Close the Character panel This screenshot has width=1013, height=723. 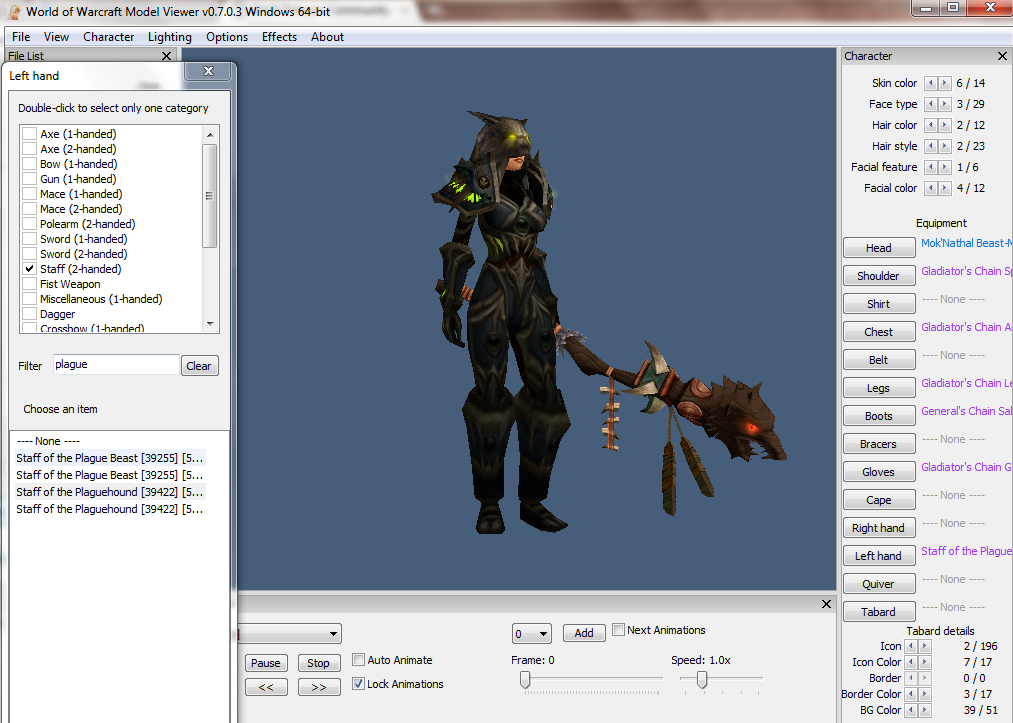pyautogui.click(x=1002, y=56)
